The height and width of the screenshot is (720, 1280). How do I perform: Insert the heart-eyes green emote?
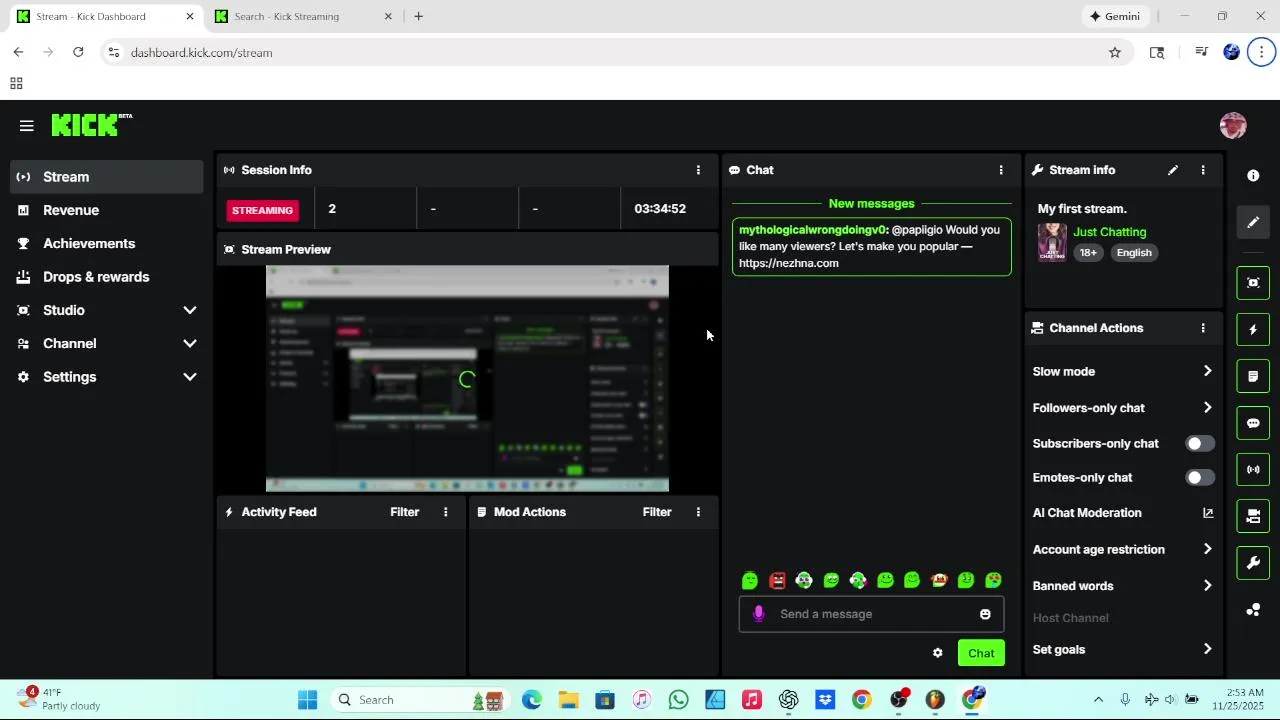(993, 580)
